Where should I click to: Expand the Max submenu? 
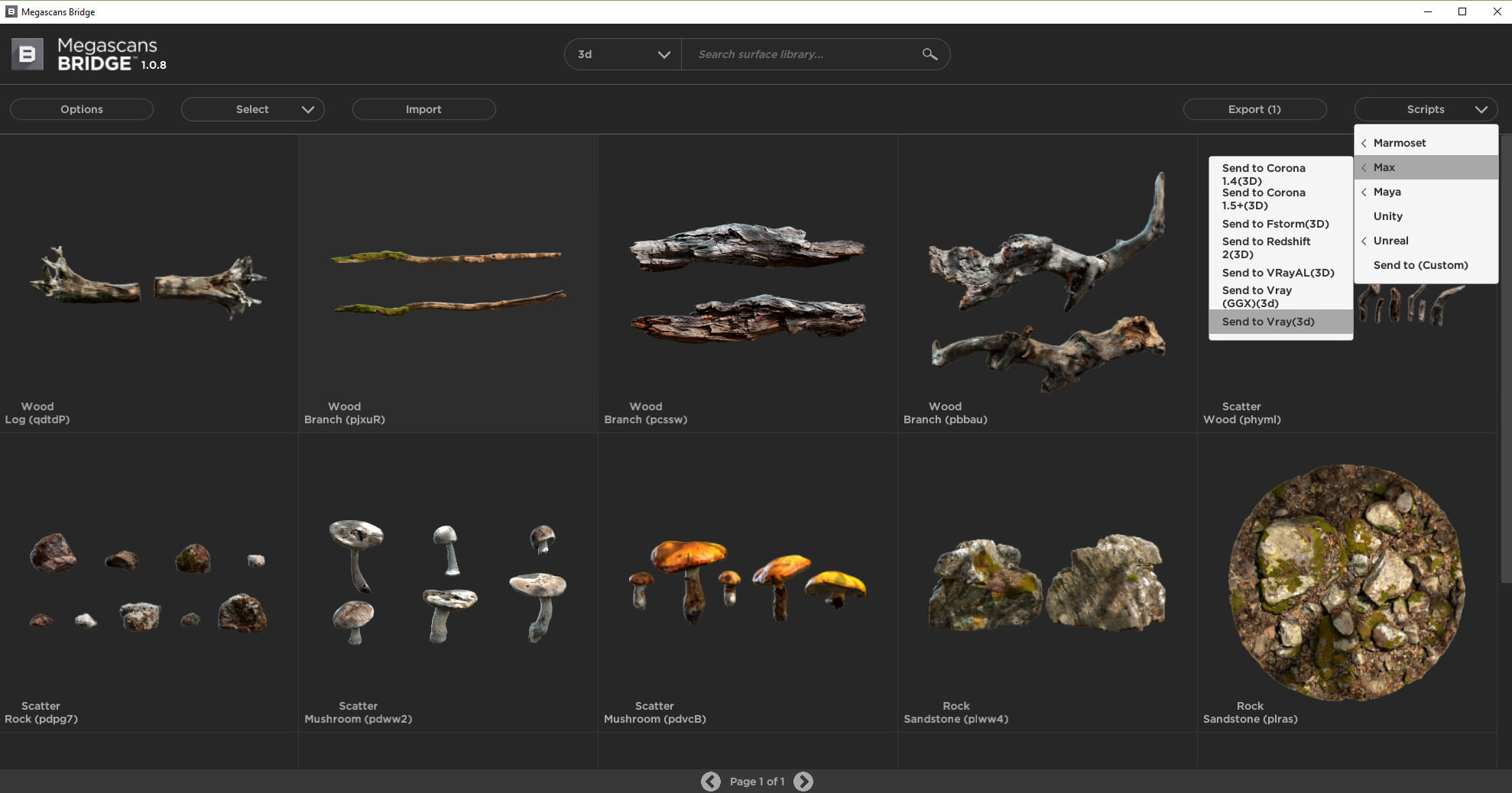tap(1426, 167)
